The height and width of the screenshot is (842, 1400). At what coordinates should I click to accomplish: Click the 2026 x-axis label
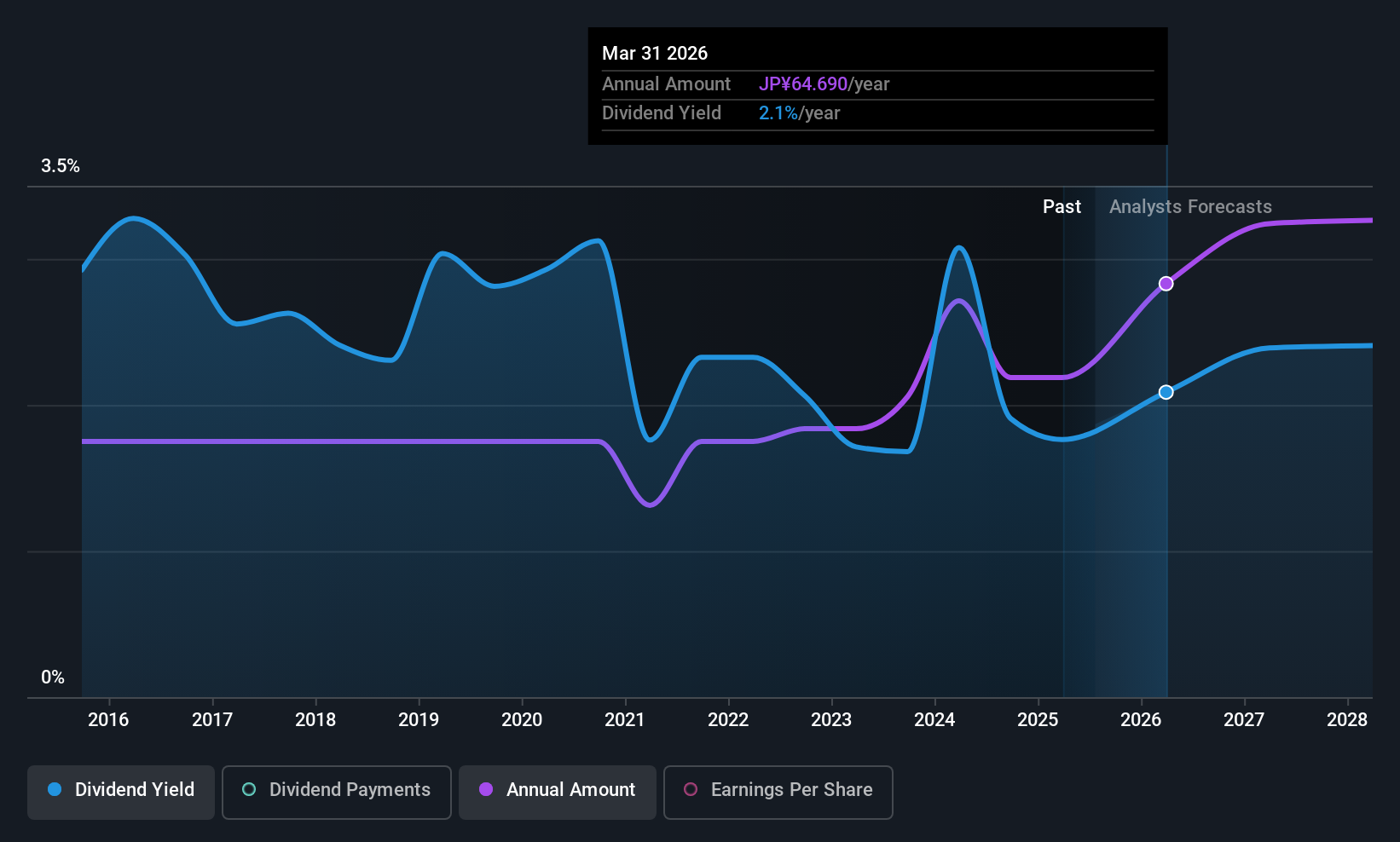click(1141, 720)
